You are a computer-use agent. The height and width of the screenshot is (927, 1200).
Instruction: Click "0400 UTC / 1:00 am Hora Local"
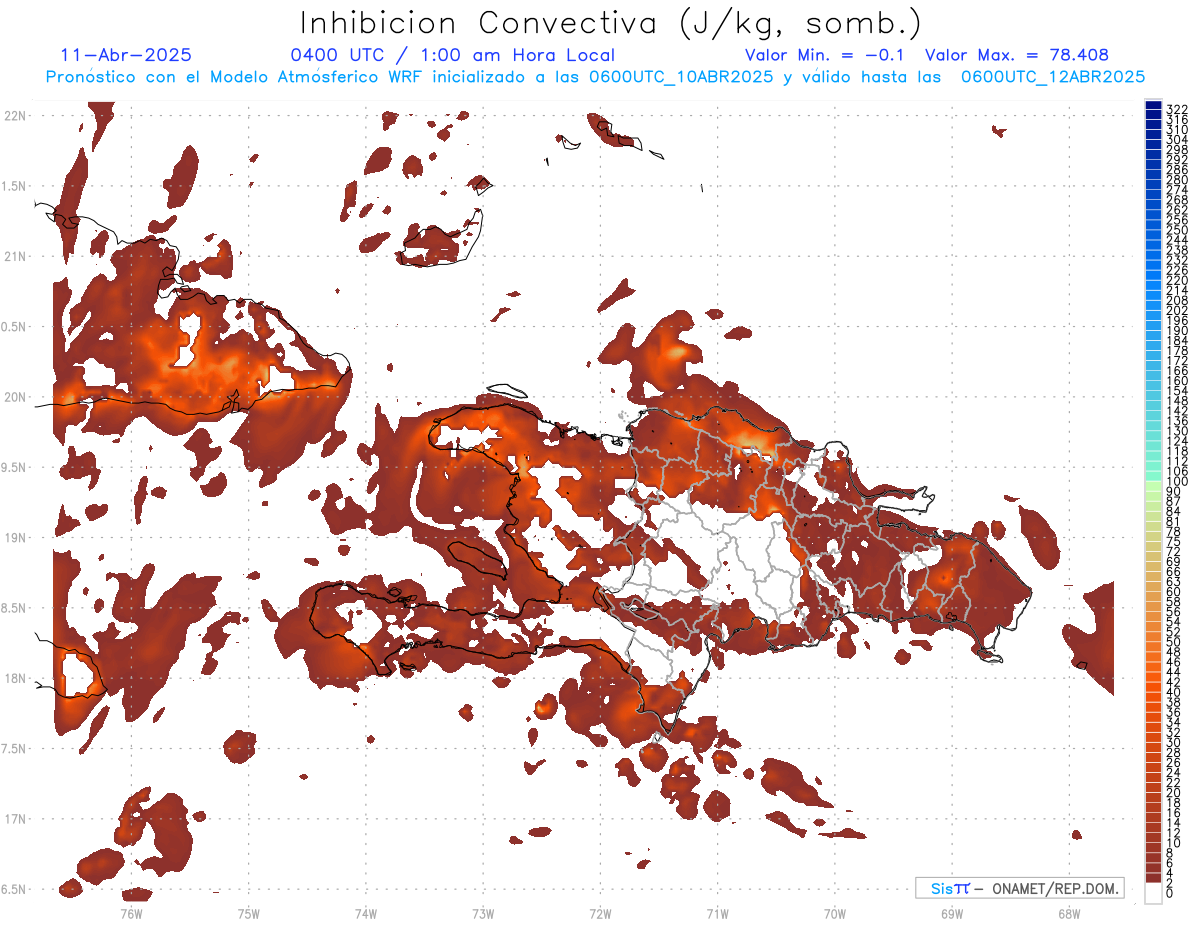(x=452, y=55)
